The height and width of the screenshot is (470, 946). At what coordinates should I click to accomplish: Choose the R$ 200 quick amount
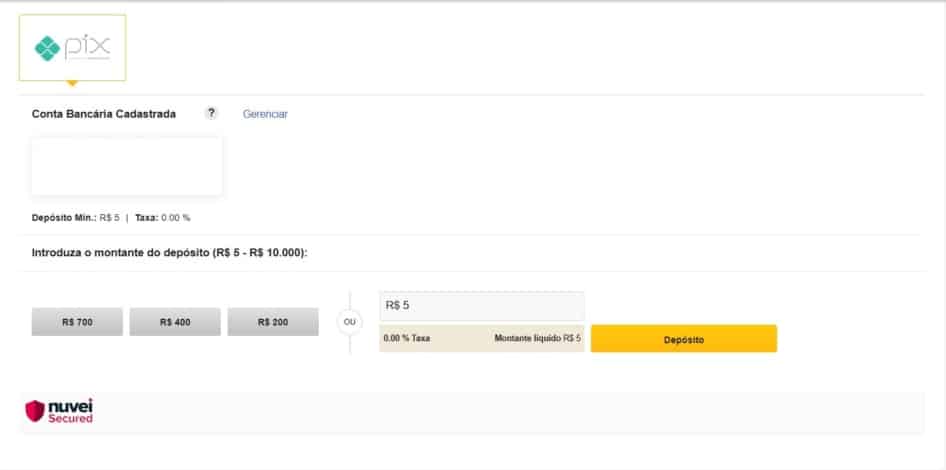(273, 322)
